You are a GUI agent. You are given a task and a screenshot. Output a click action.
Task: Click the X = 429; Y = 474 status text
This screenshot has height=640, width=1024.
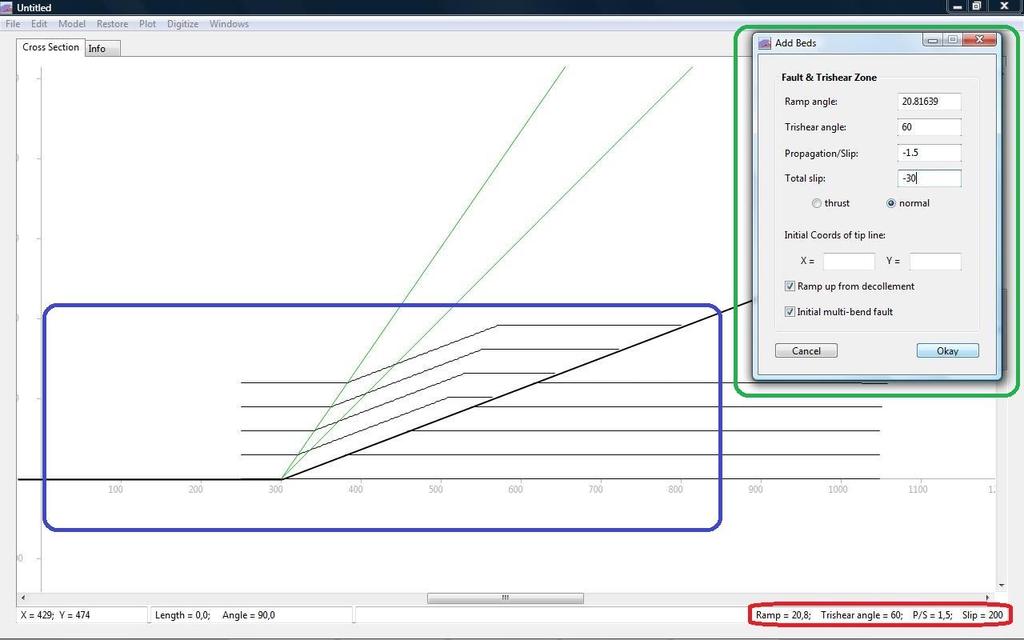[x=56, y=615]
